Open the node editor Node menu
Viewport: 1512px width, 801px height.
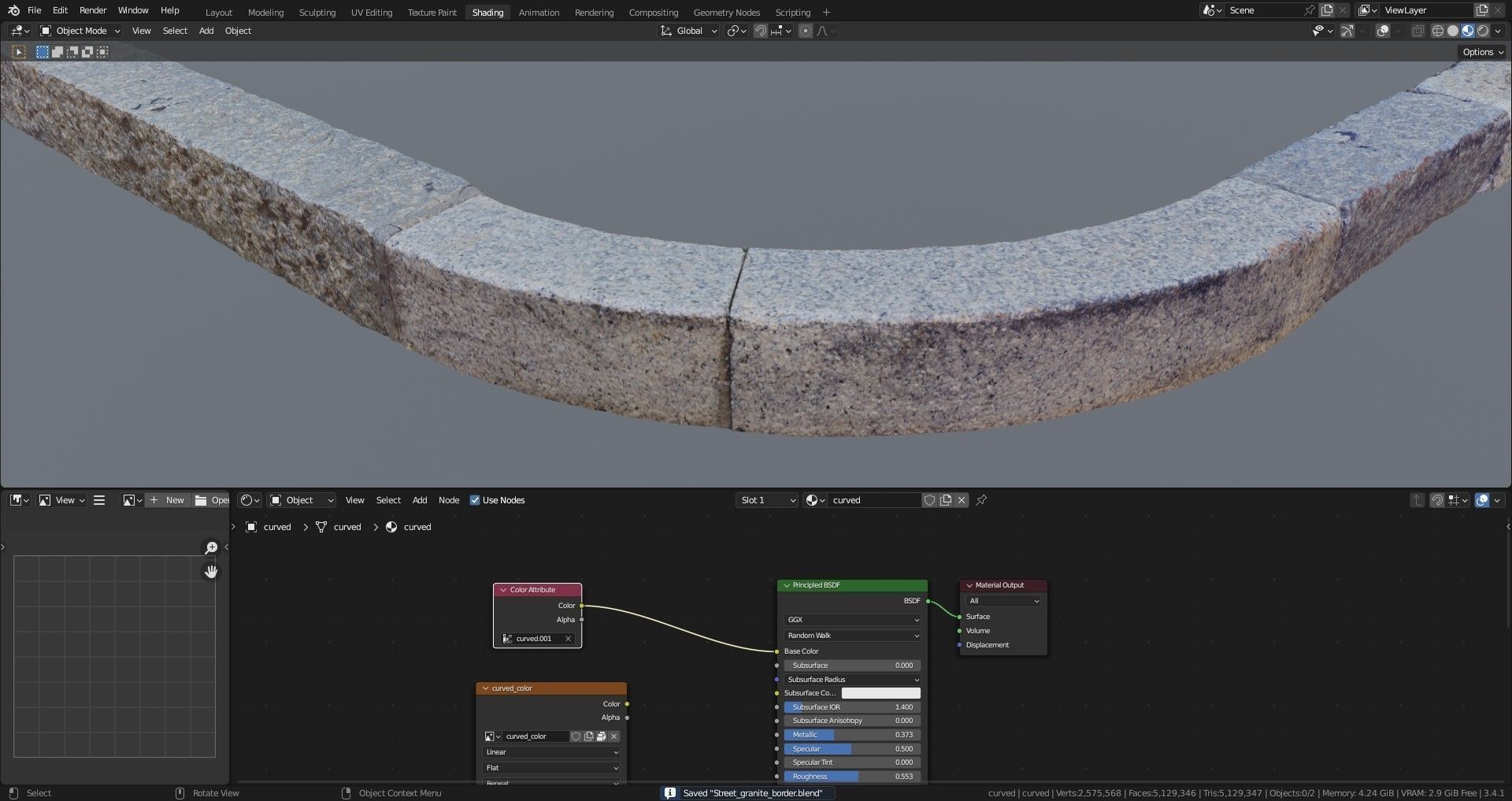point(449,500)
